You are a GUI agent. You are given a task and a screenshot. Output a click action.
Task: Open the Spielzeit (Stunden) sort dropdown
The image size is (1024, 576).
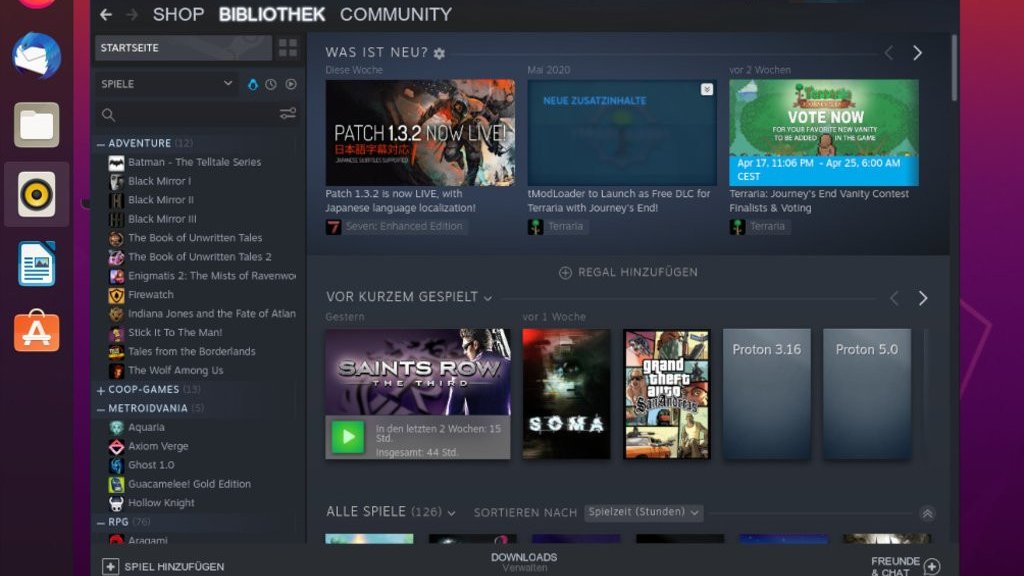point(643,512)
